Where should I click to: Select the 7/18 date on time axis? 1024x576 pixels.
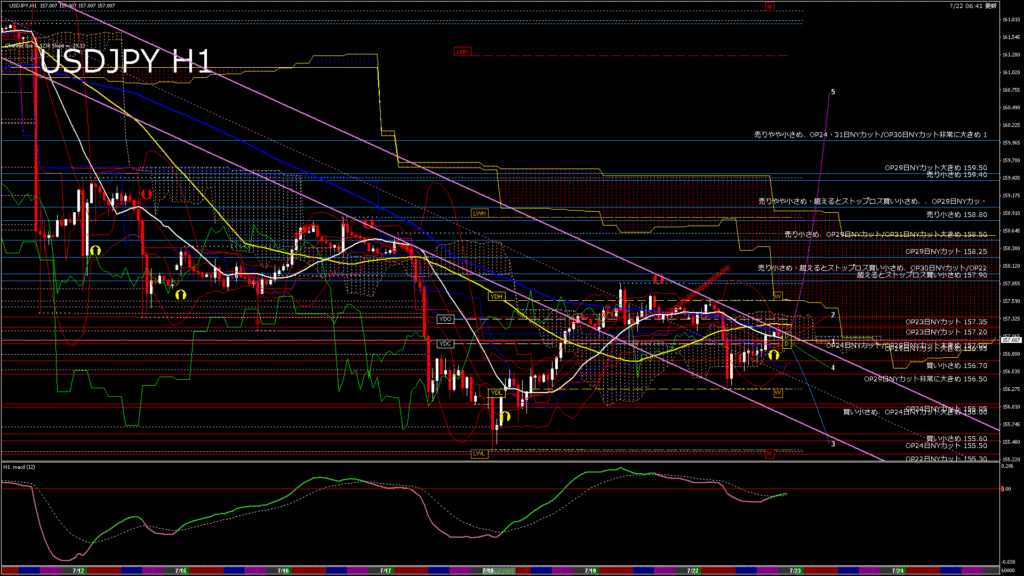487,571
